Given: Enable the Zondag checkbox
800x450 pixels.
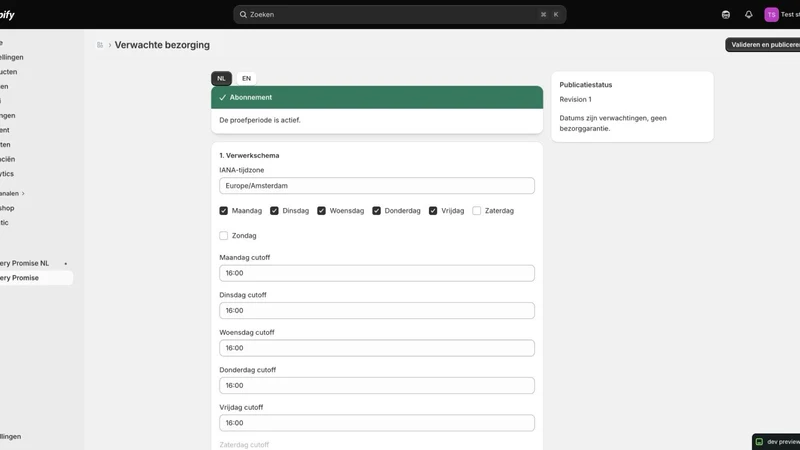Looking at the screenshot, I should (223, 236).
